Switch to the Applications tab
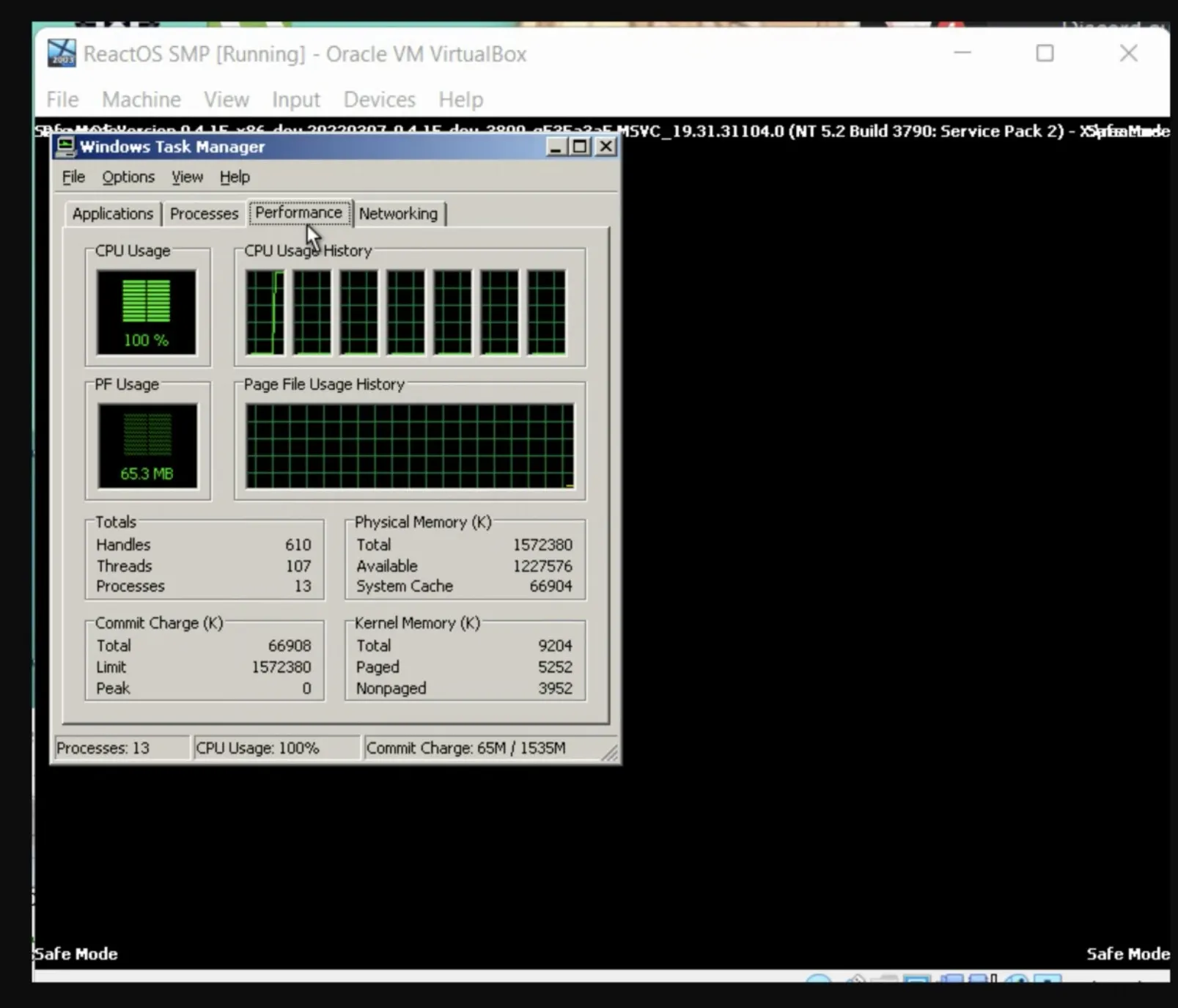The width and height of the screenshot is (1178, 1008). 112,213
